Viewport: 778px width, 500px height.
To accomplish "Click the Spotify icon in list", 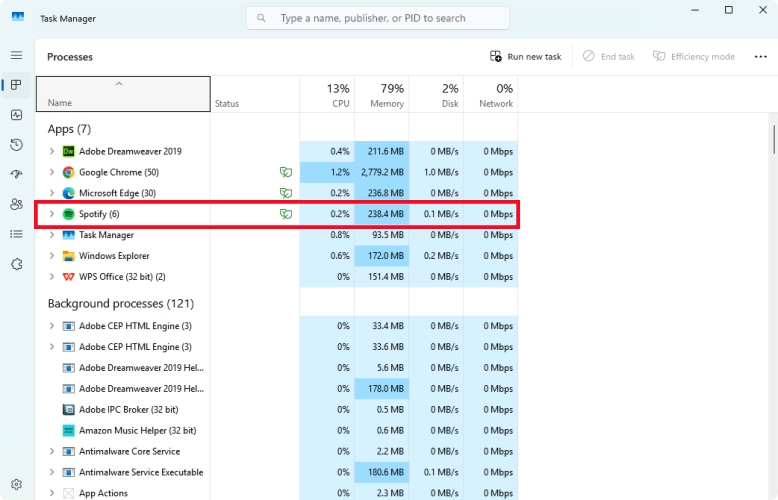I will tap(68, 214).
